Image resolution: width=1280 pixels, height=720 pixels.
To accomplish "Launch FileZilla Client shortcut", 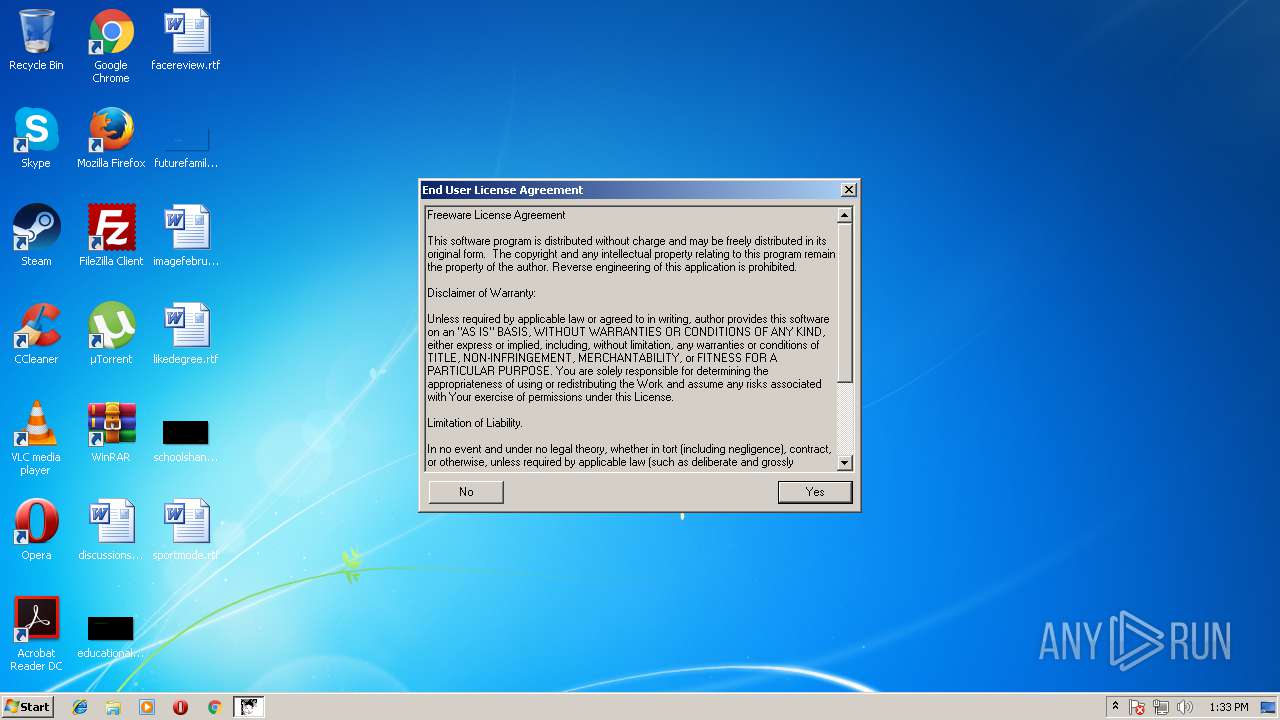I will [111, 236].
